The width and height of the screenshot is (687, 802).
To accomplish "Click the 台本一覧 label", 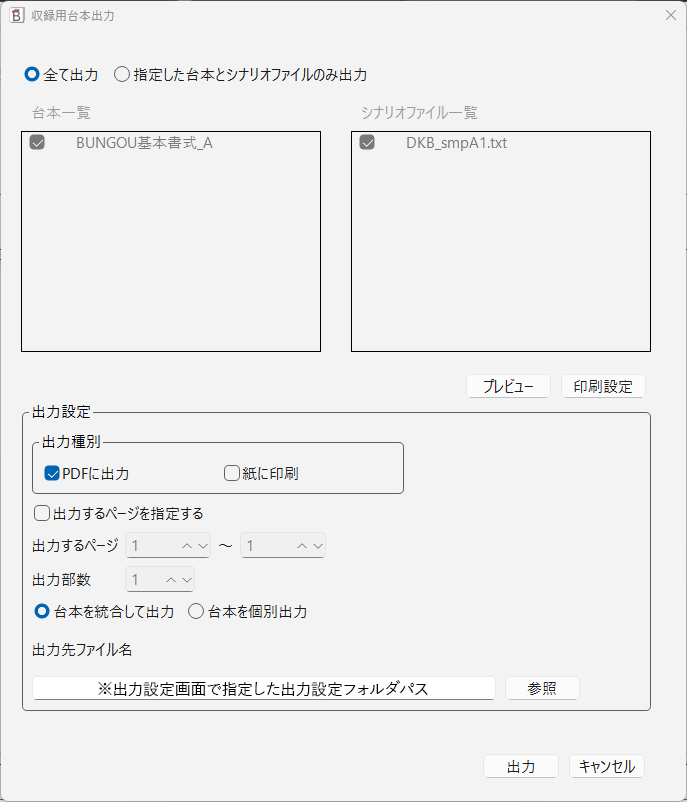I will click(x=61, y=113).
